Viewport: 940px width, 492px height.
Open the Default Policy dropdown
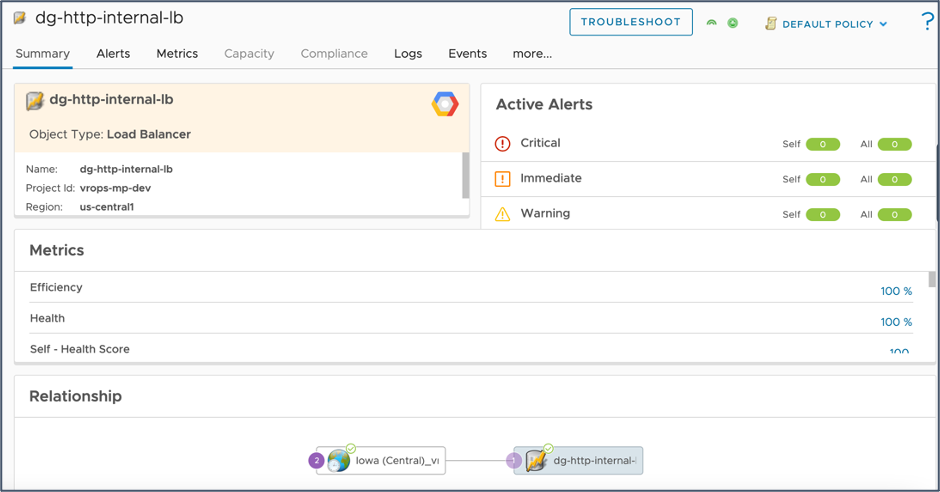(x=827, y=24)
